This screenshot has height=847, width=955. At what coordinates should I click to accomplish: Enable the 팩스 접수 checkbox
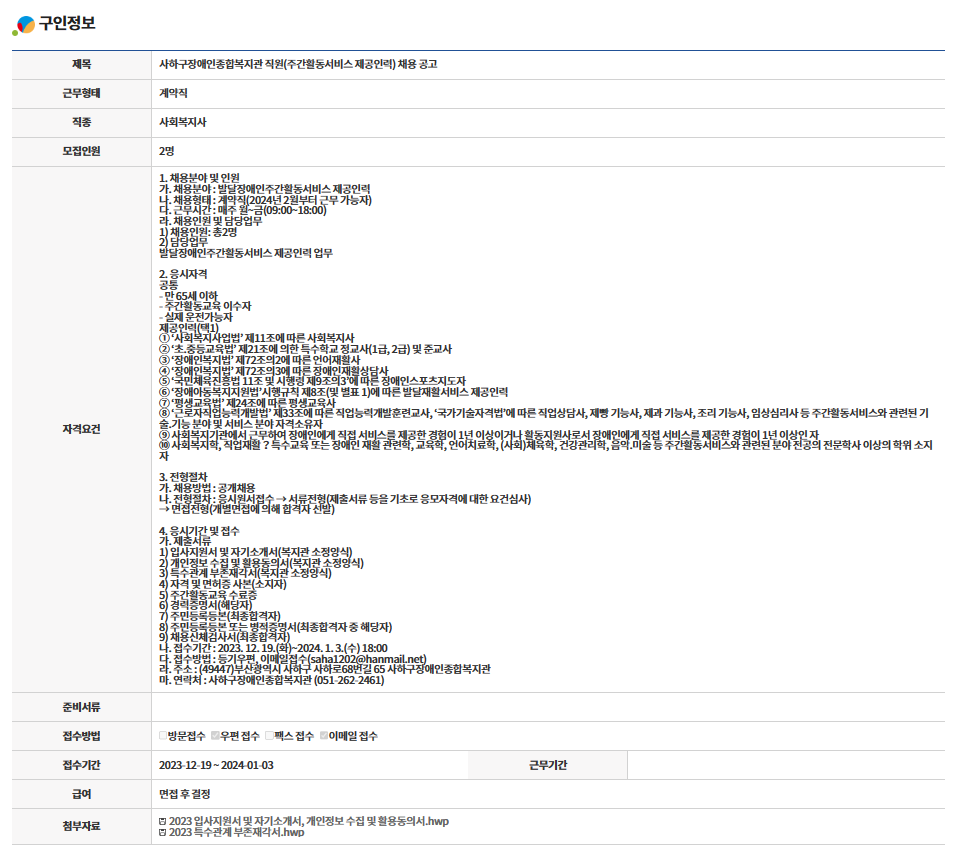(269, 736)
